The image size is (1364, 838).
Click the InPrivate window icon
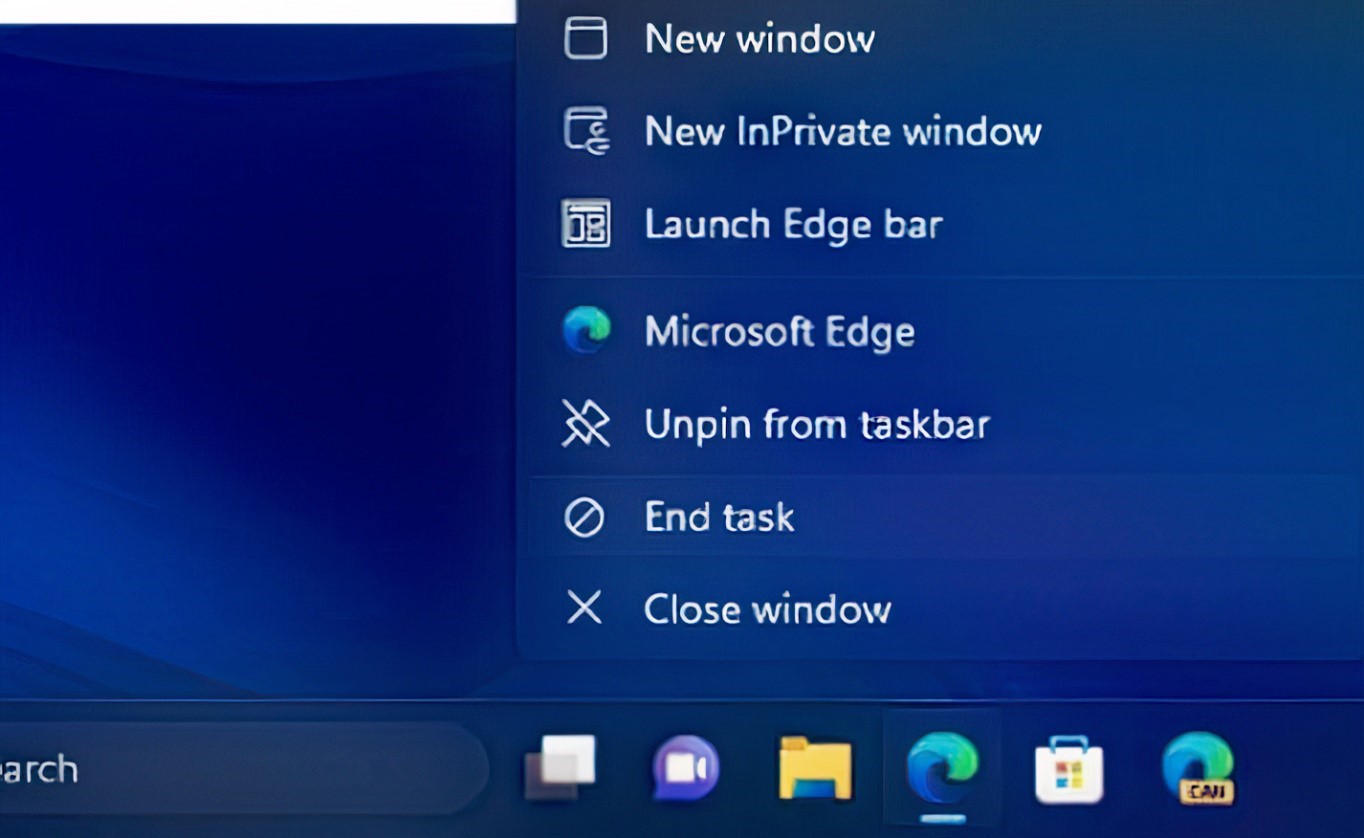point(586,131)
